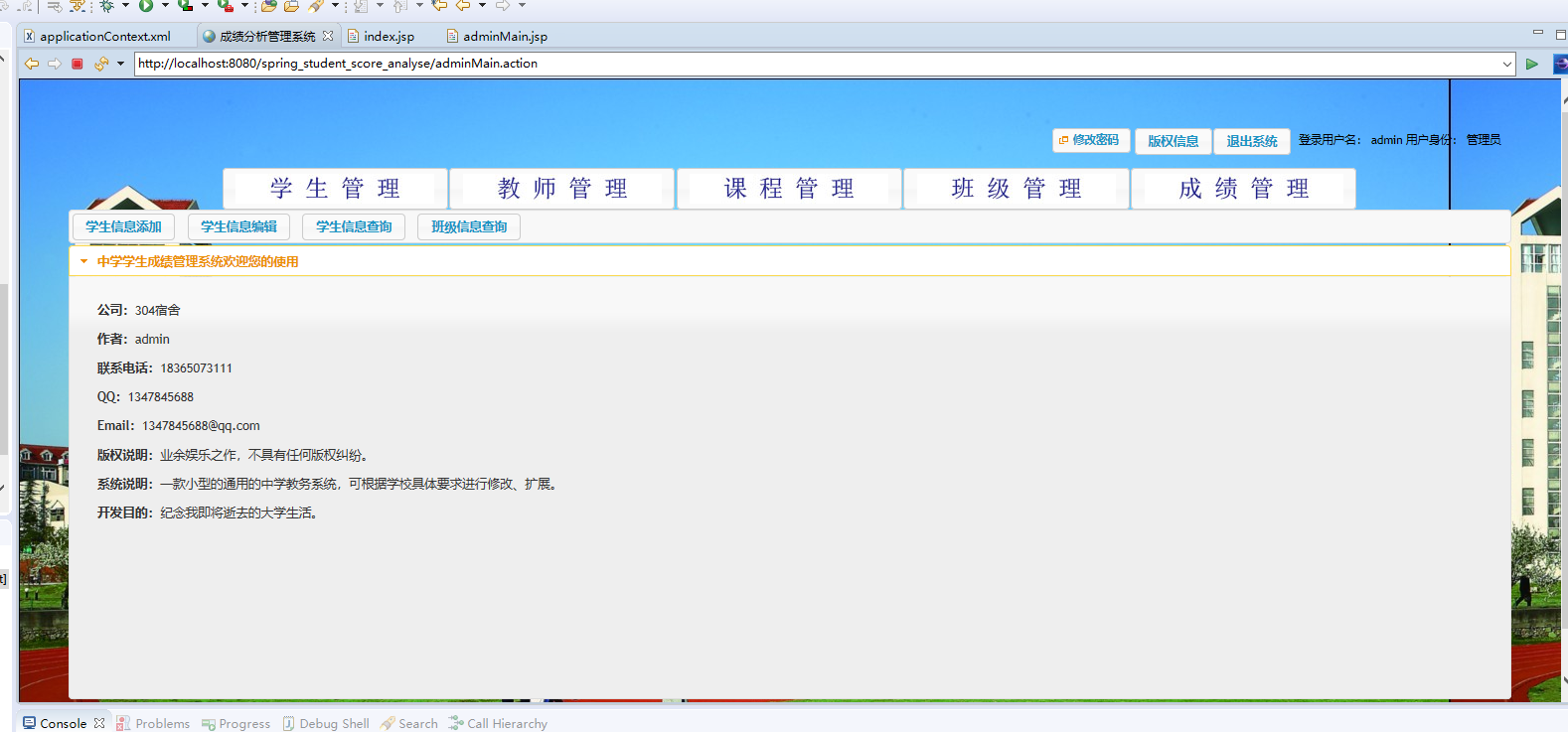Click the 修改密码 button

tap(1091, 140)
